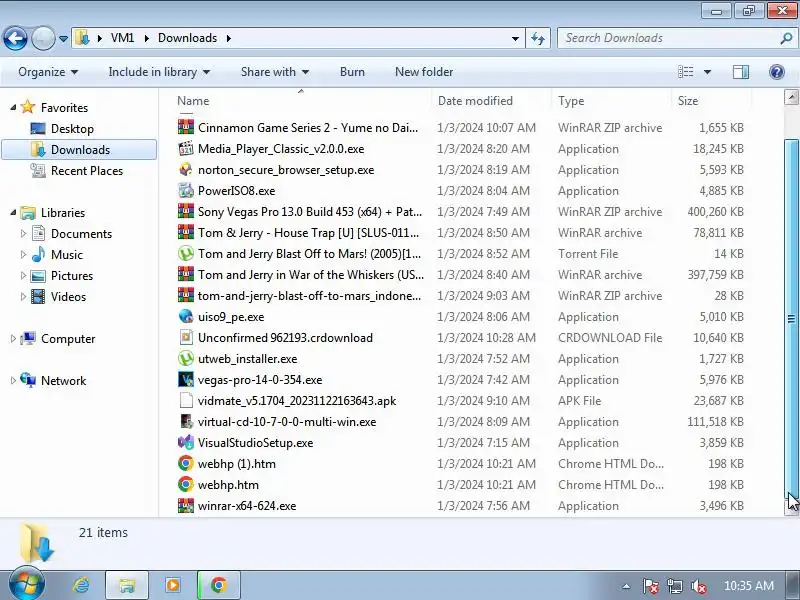Viewport: 800px width, 600px height.
Task: Switch to Chrome in the taskbar
Action: [x=218, y=585]
